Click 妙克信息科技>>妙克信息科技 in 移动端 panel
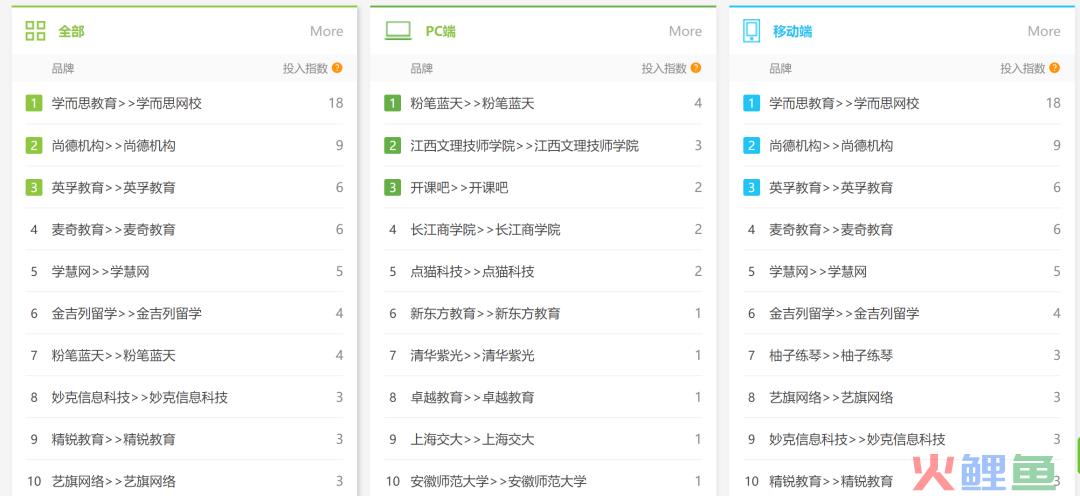The height and width of the screenshot is (496, 1080). [858, 440]
